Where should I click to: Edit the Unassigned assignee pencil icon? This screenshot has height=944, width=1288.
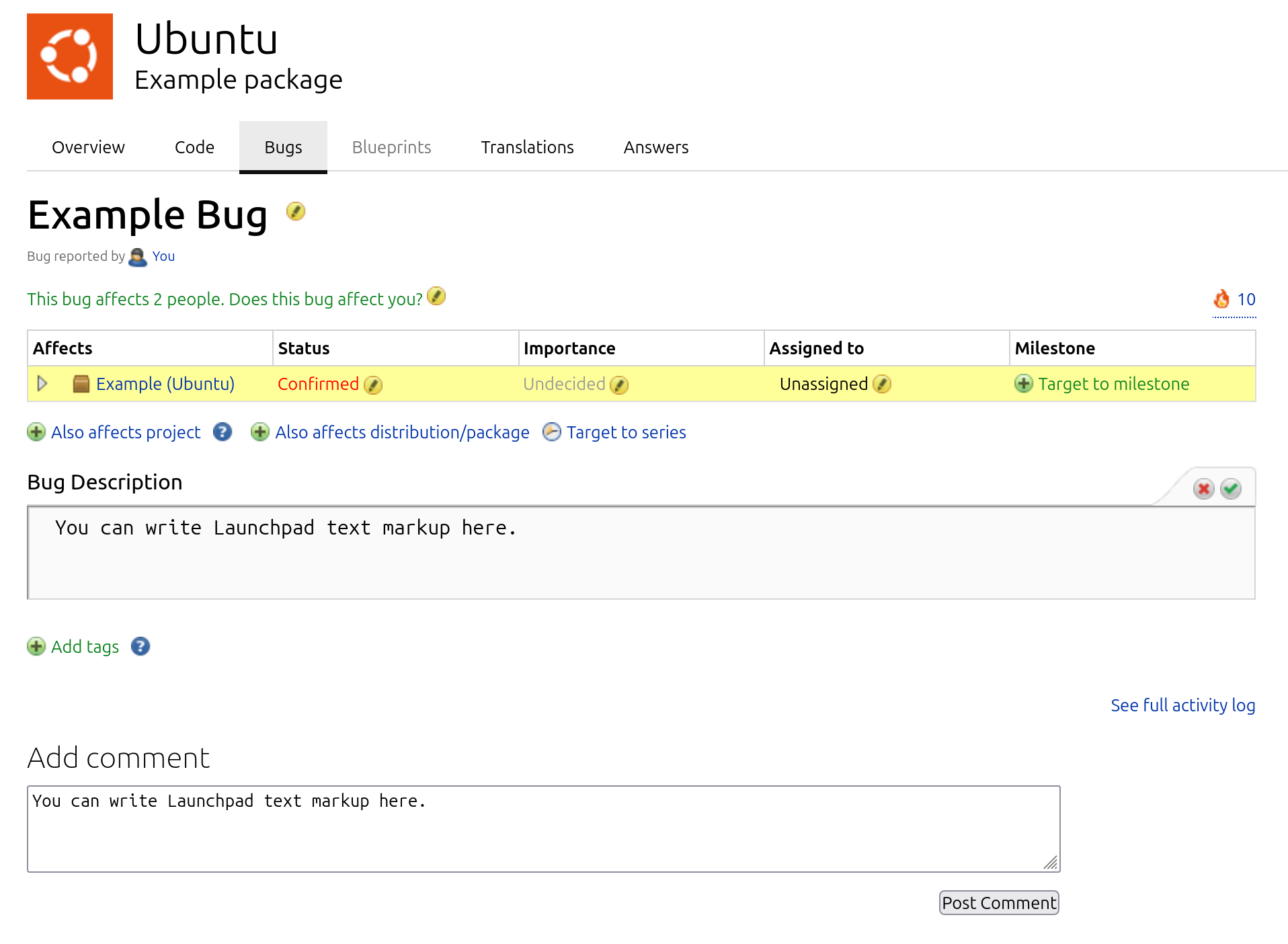coord(882,384)
